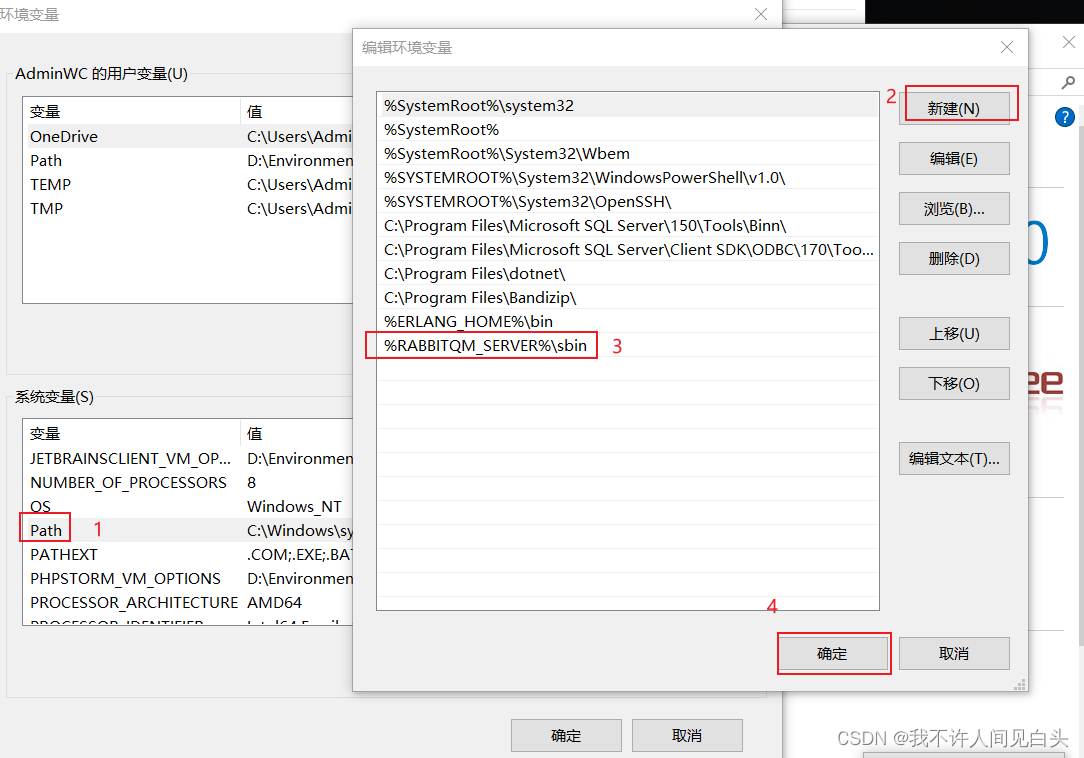
Task: Select the WindowsPowerShell\v1.0\ path entry
Action: (628, 178)
